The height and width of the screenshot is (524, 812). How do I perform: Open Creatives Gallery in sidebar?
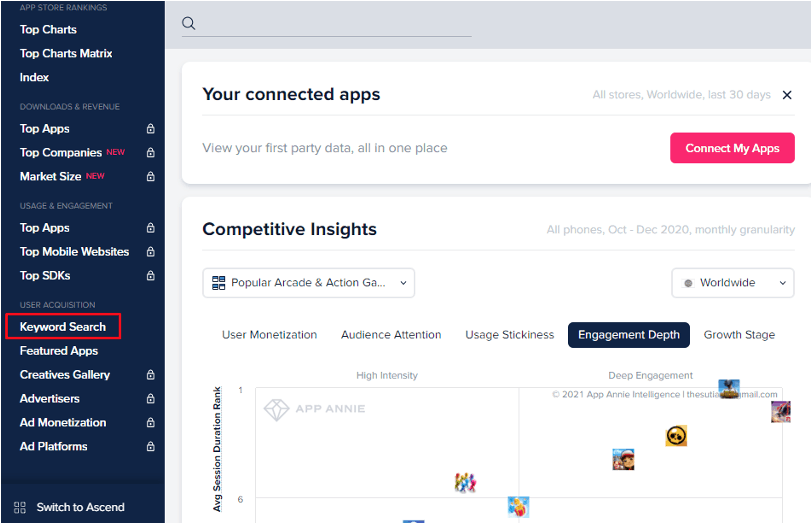[65, 374]
